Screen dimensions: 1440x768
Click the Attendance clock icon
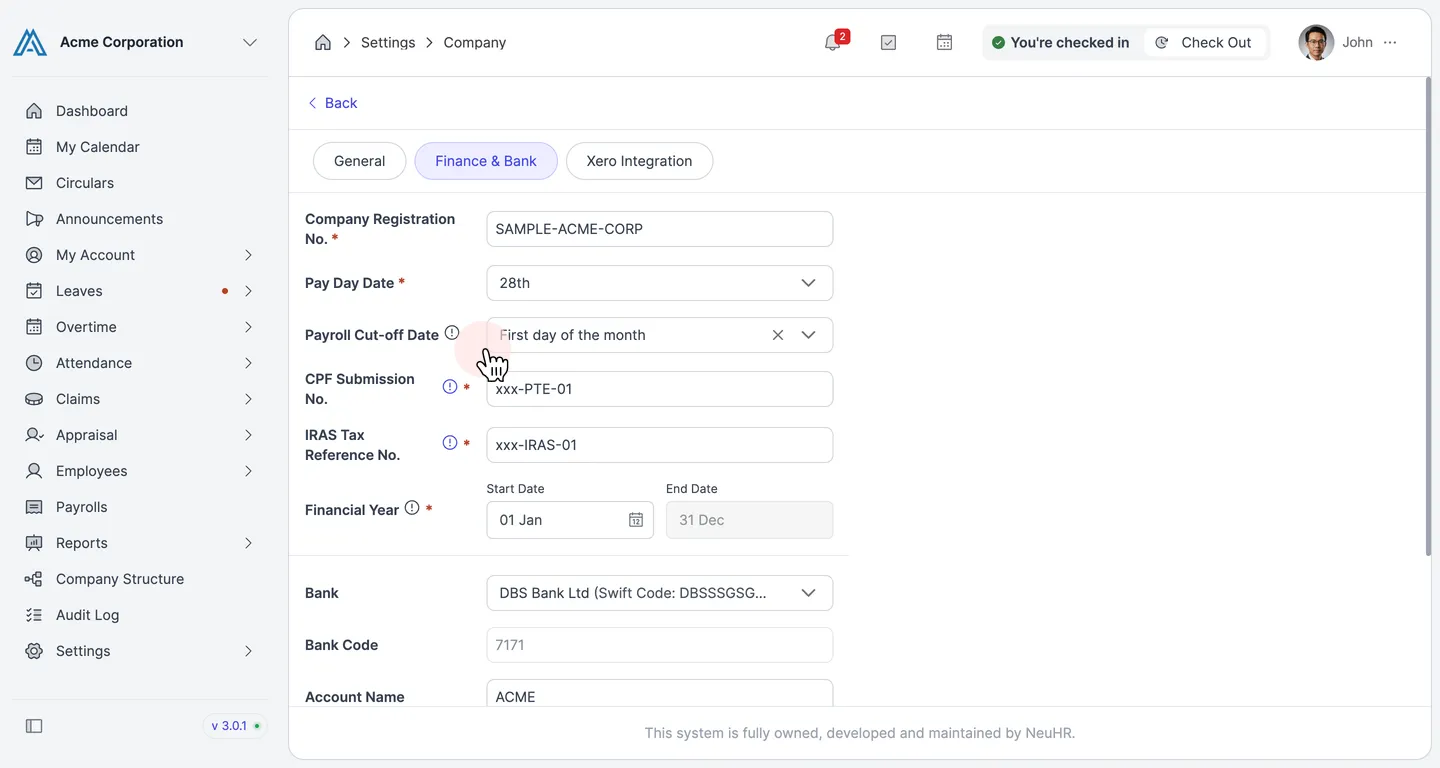(34, 363)
